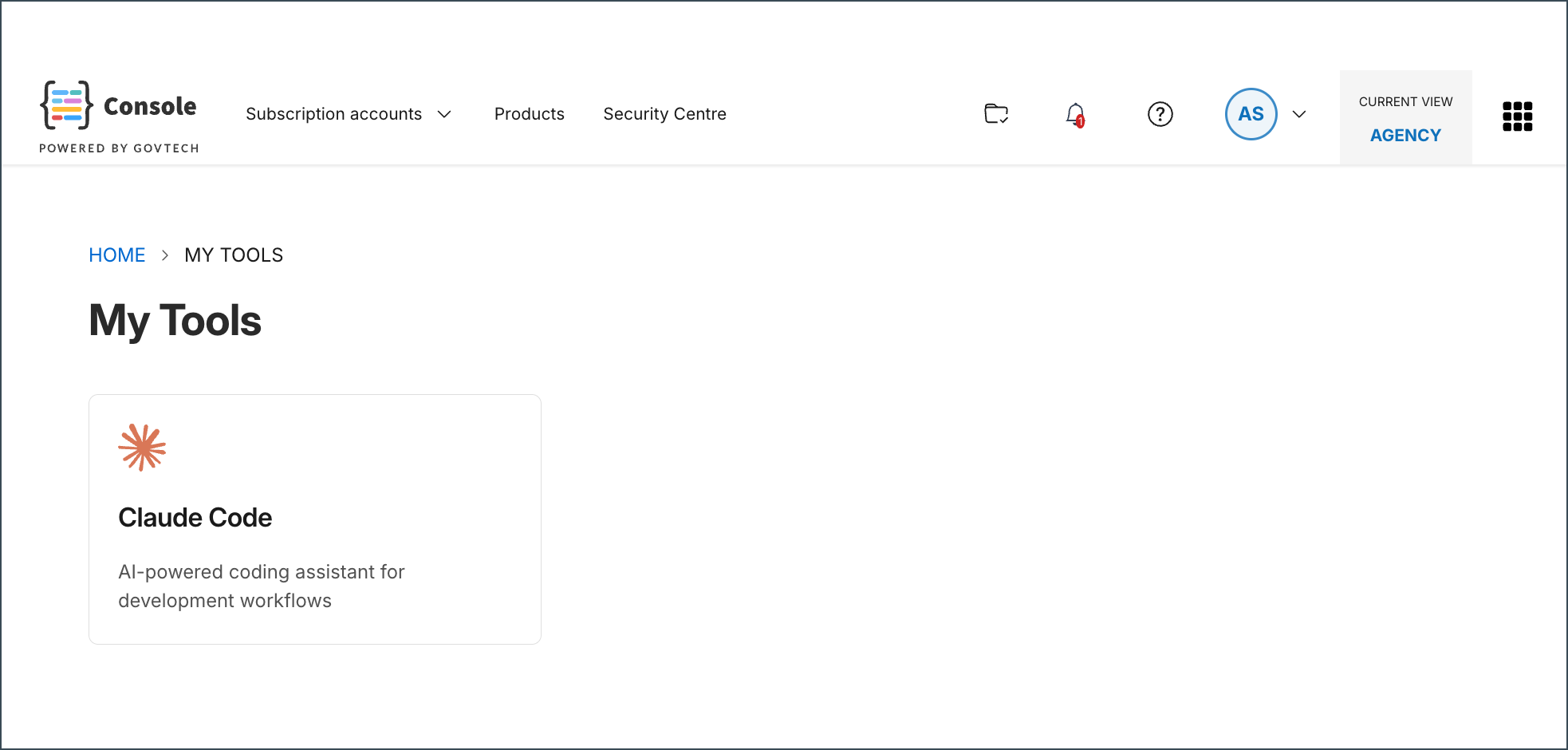Open the folder checkmark icon in header

(x=996, y=114)
